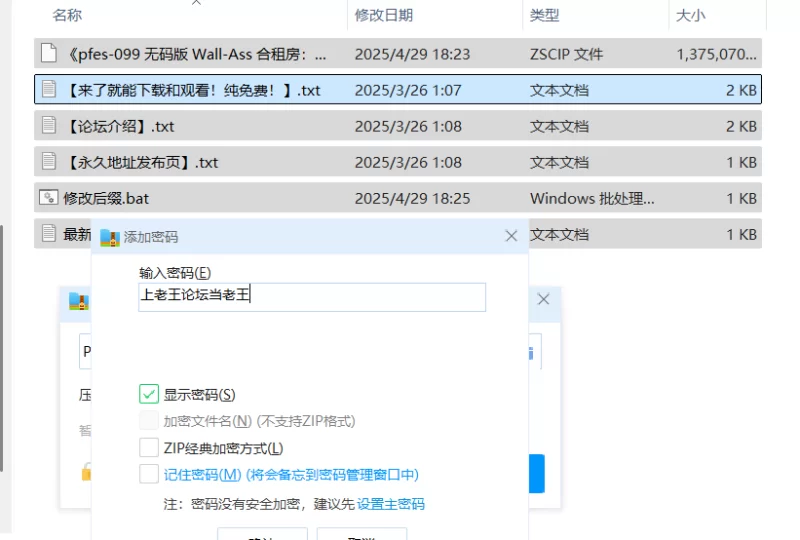The image size is (800, 540).
Task: Click the sort arrow above 名称 column
Action: [x=196, y=3]
